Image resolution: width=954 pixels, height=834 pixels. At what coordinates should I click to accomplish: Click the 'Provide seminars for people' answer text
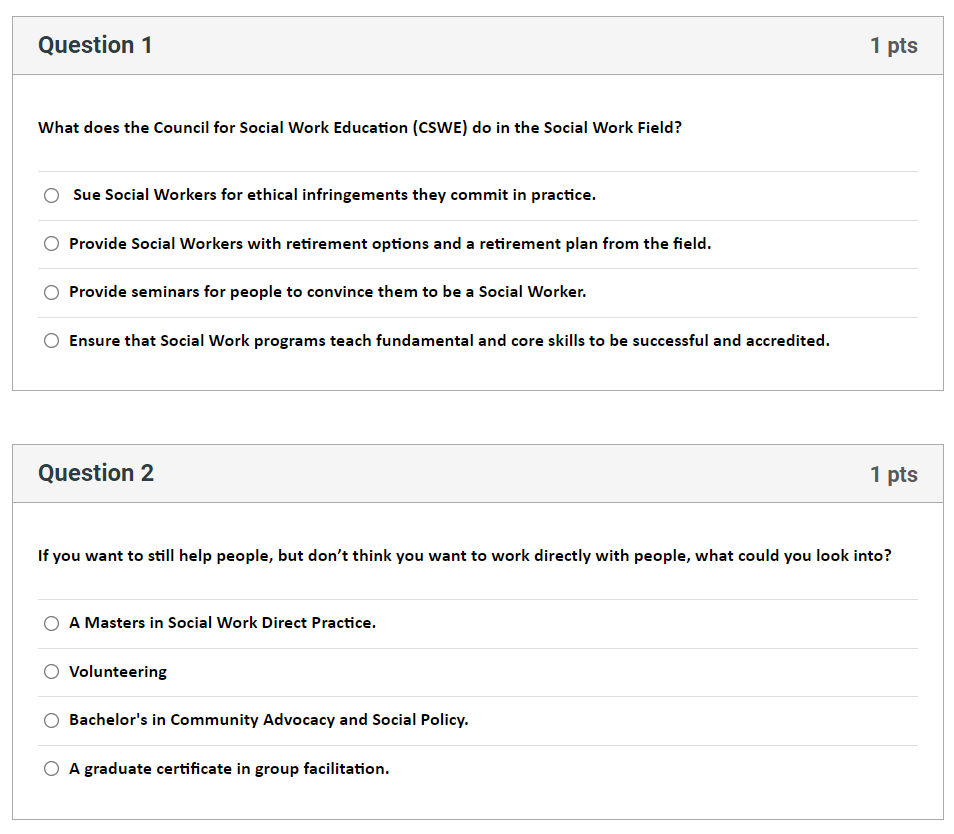tap(327, 292)
